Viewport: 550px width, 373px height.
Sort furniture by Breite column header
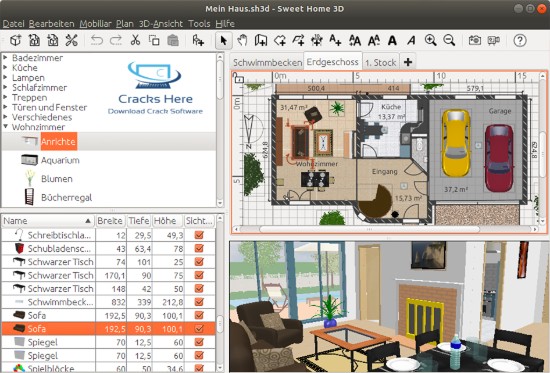(x=110, y=221)
